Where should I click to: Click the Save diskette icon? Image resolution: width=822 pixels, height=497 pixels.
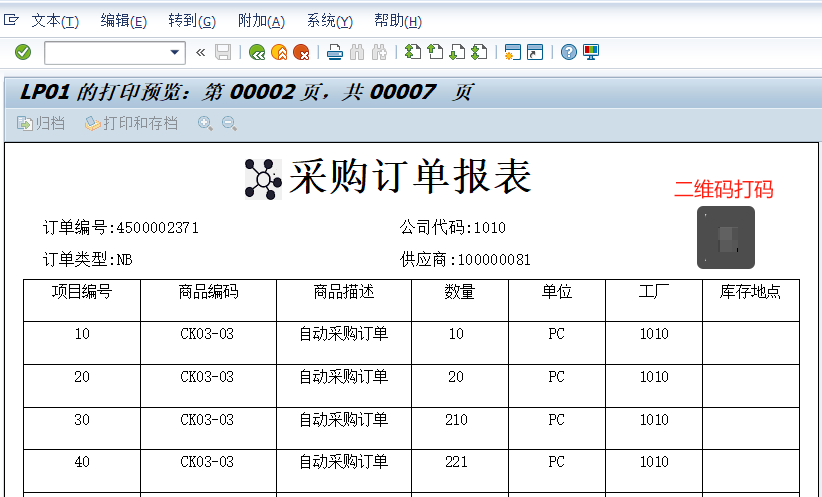(223, 52)
